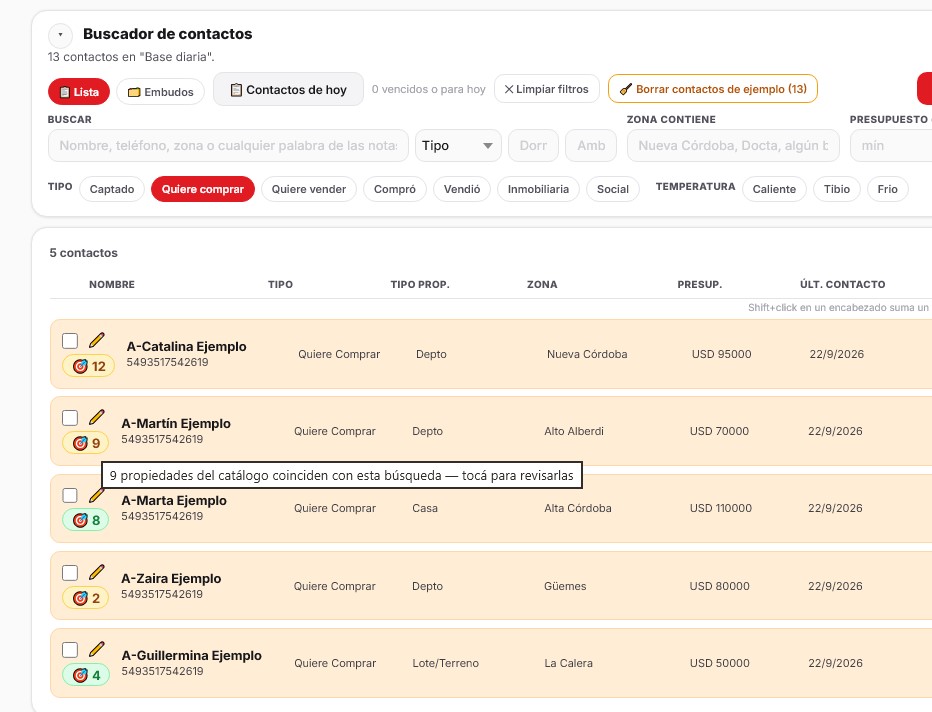This screenshot has height=712, width=932.
Task: Edit A-Marta Ejemplo with pencil icon
Action: pos(96,495)
